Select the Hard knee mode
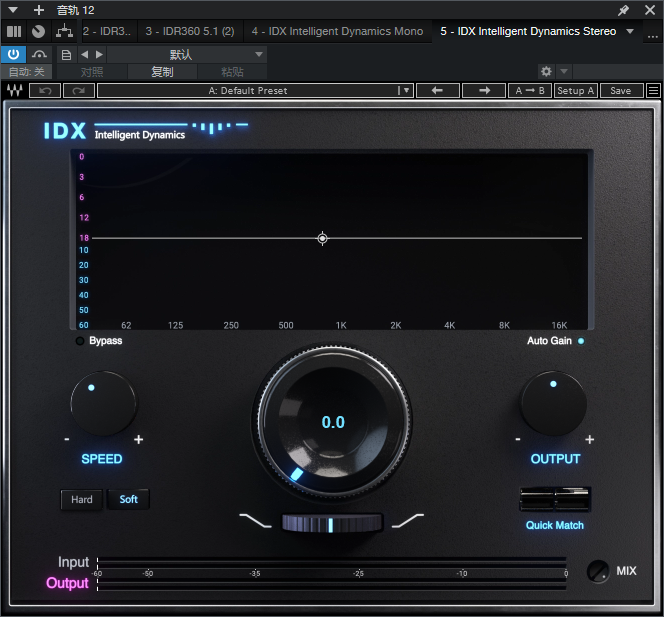 click(x=82, y=500)
